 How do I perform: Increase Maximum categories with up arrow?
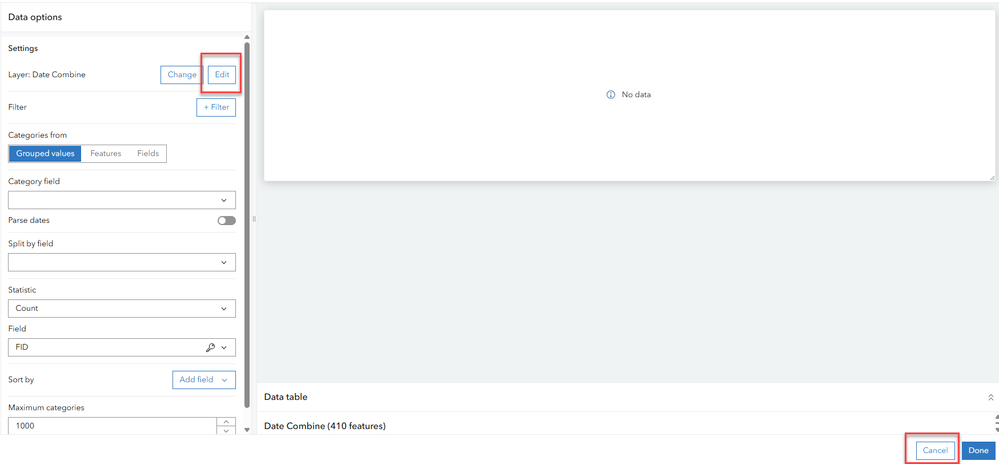click(226, 421)
